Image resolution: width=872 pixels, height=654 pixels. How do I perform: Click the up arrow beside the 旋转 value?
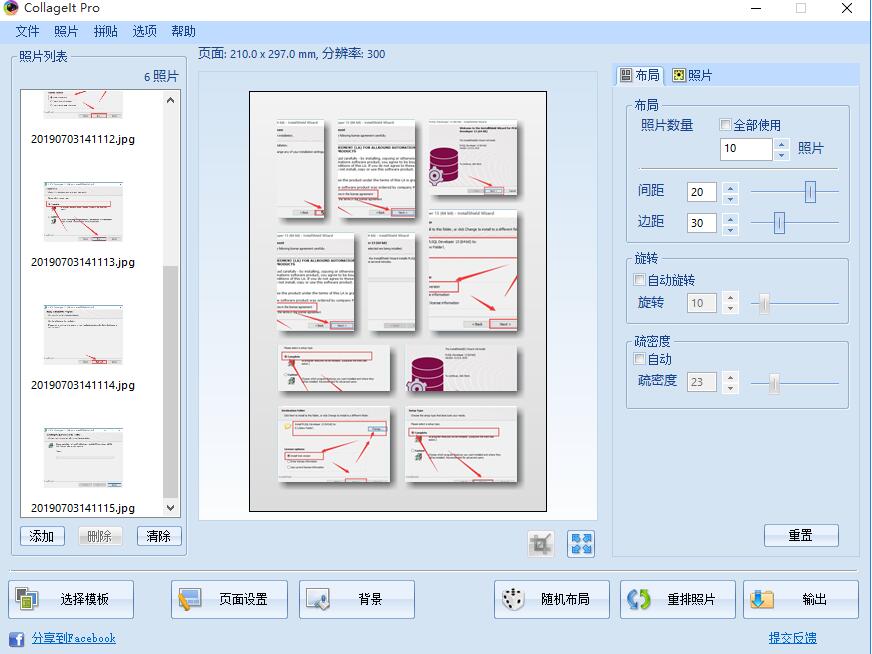730,297
